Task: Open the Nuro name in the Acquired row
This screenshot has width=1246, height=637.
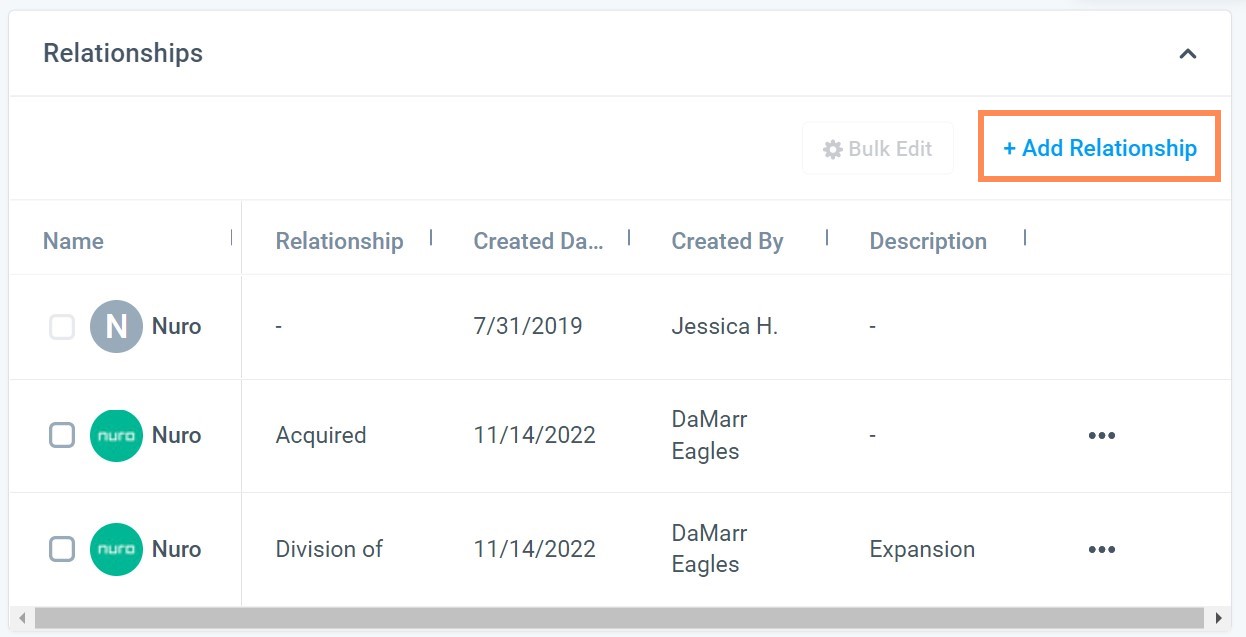Action: [176, 435]
